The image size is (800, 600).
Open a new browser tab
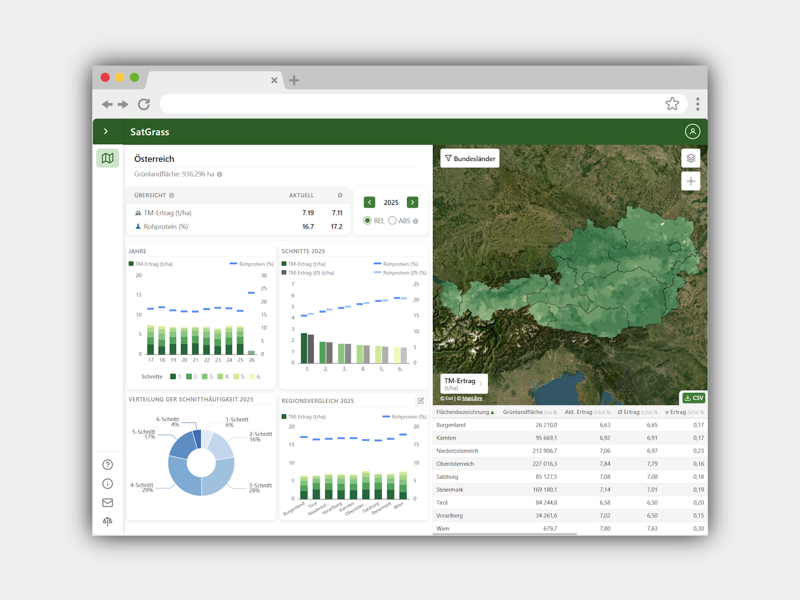click(294, 80)
